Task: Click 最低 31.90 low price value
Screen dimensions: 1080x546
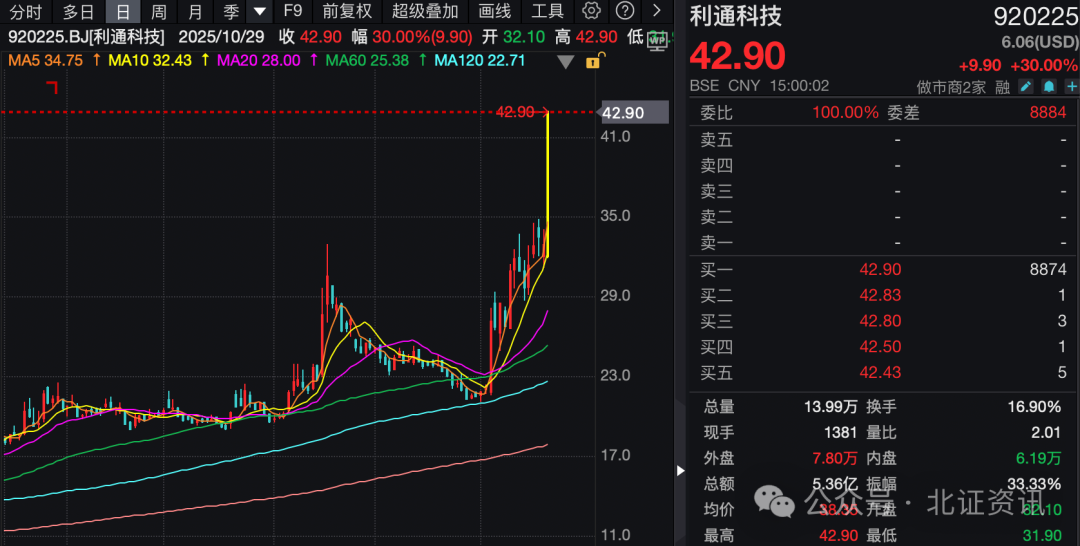Action: click(1041, 536)
